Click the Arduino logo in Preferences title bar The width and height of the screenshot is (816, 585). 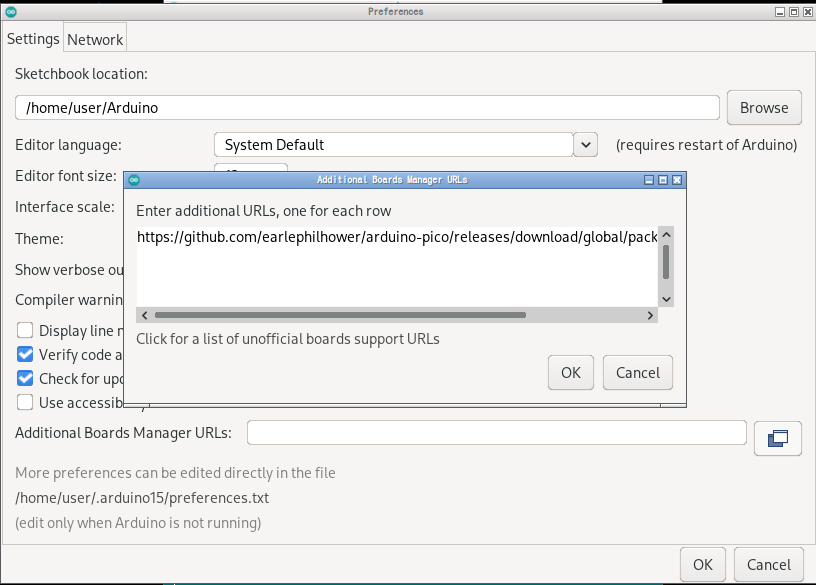click(x=11, y=11)
